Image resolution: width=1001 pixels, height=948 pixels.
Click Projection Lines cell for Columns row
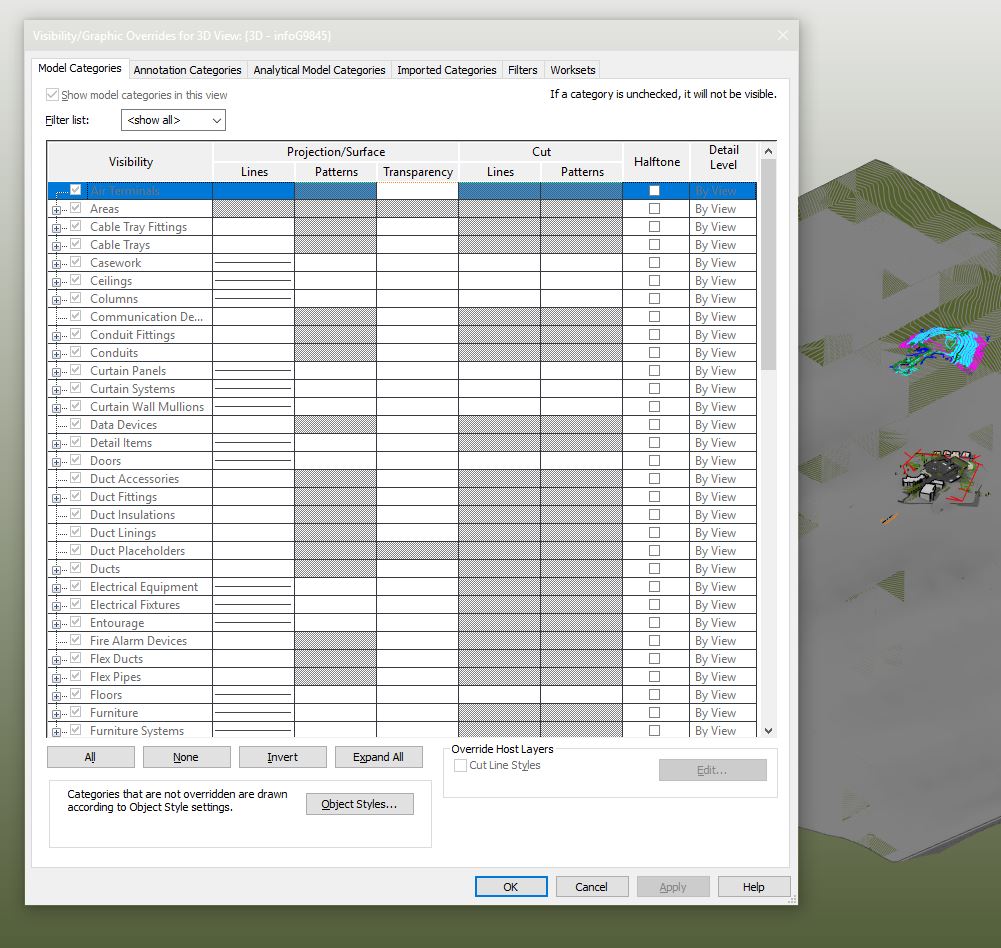pos(253,298)
